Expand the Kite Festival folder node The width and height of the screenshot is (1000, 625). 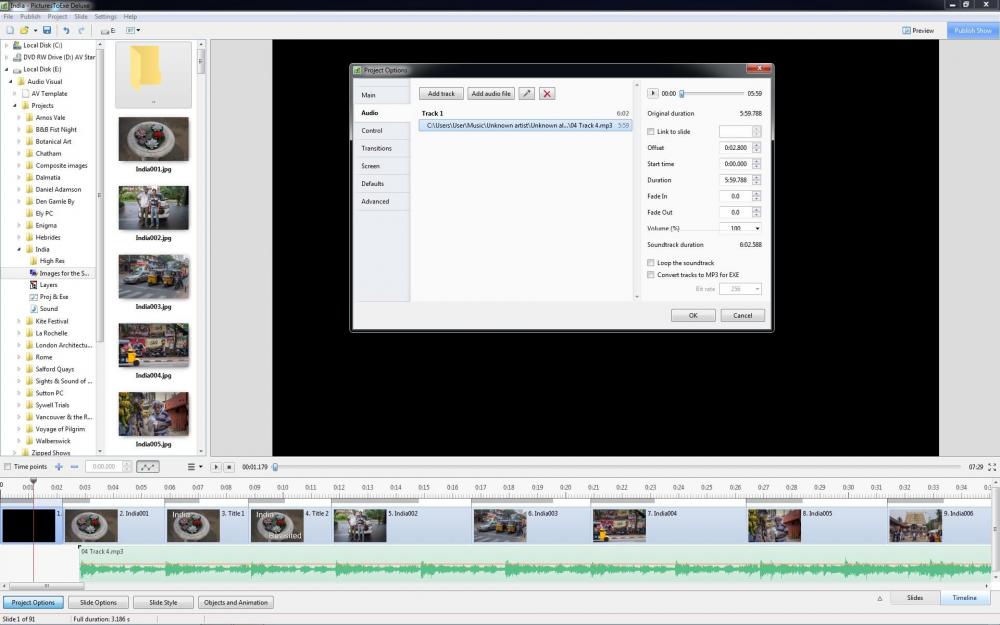19,321
